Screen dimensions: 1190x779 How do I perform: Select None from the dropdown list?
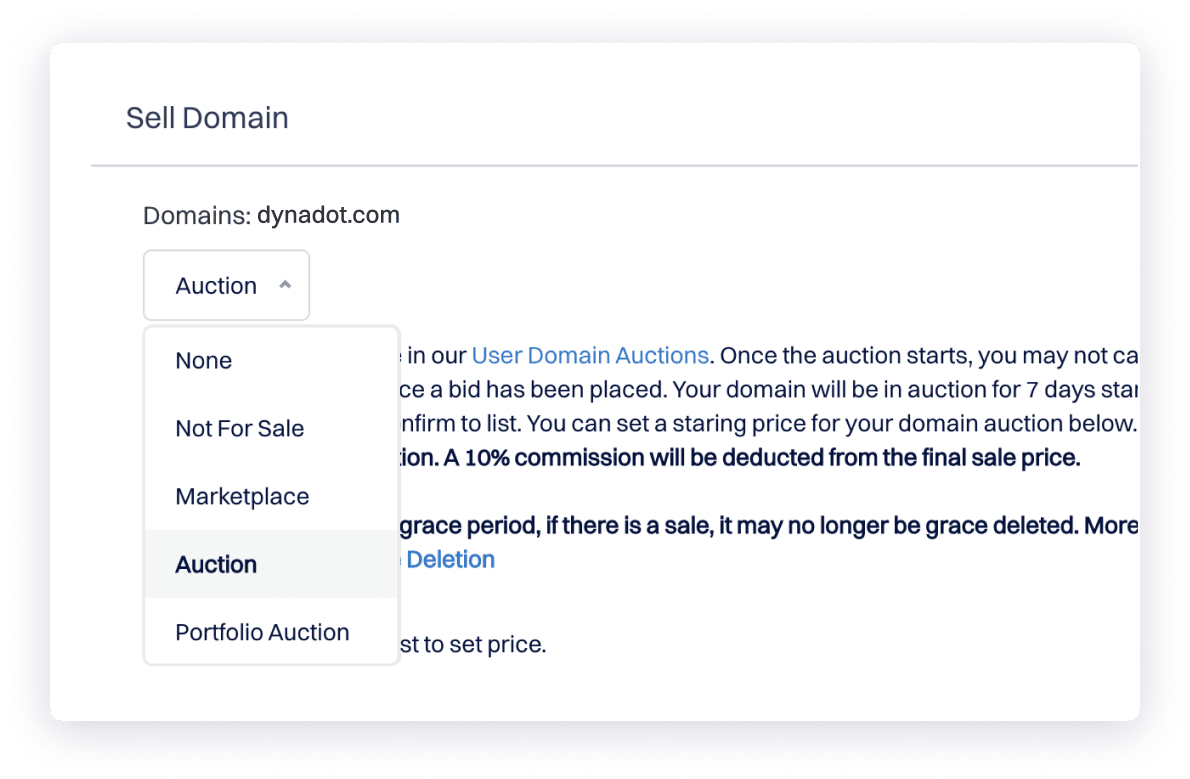point(203,360)
